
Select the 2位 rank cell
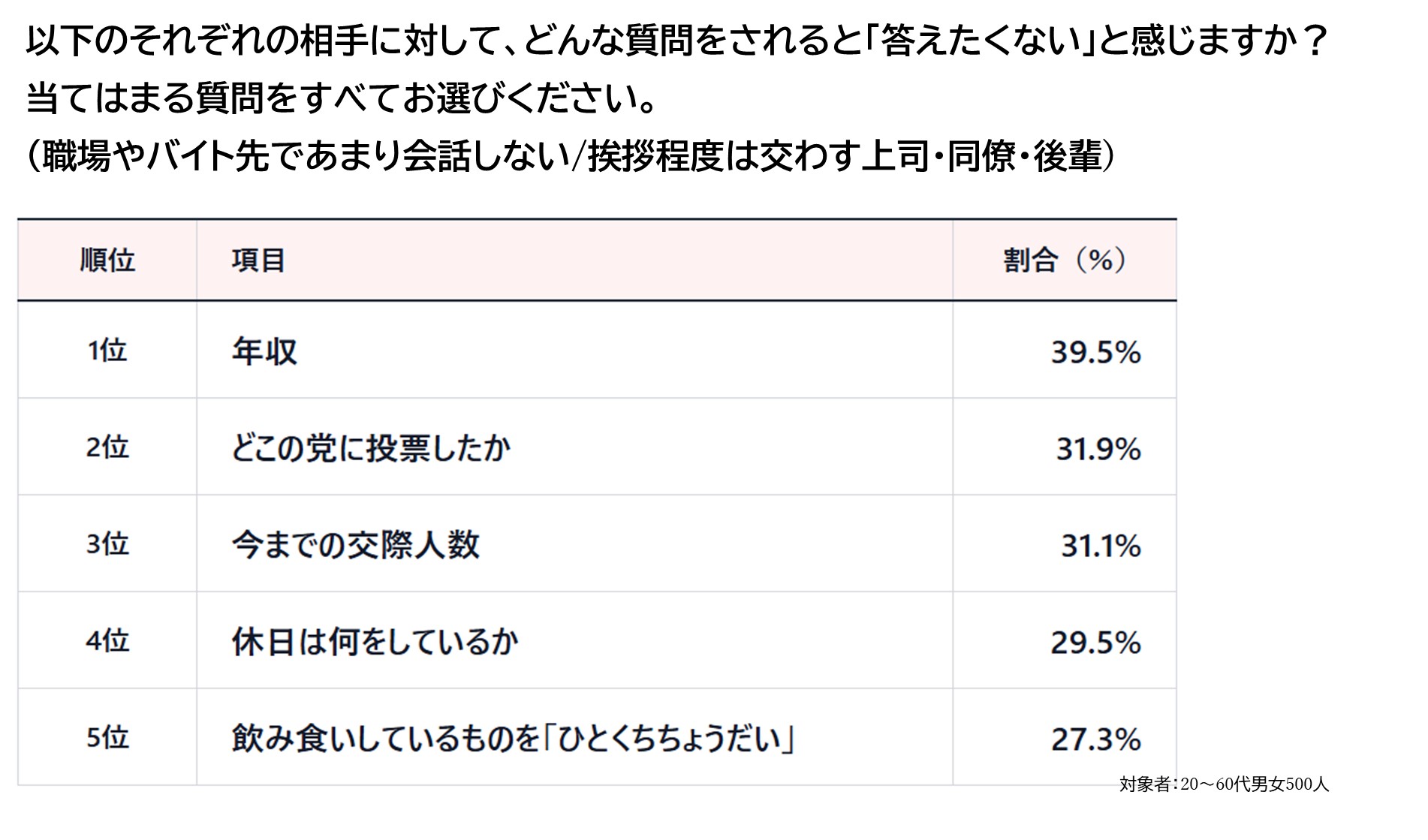(x=107, y=447)
